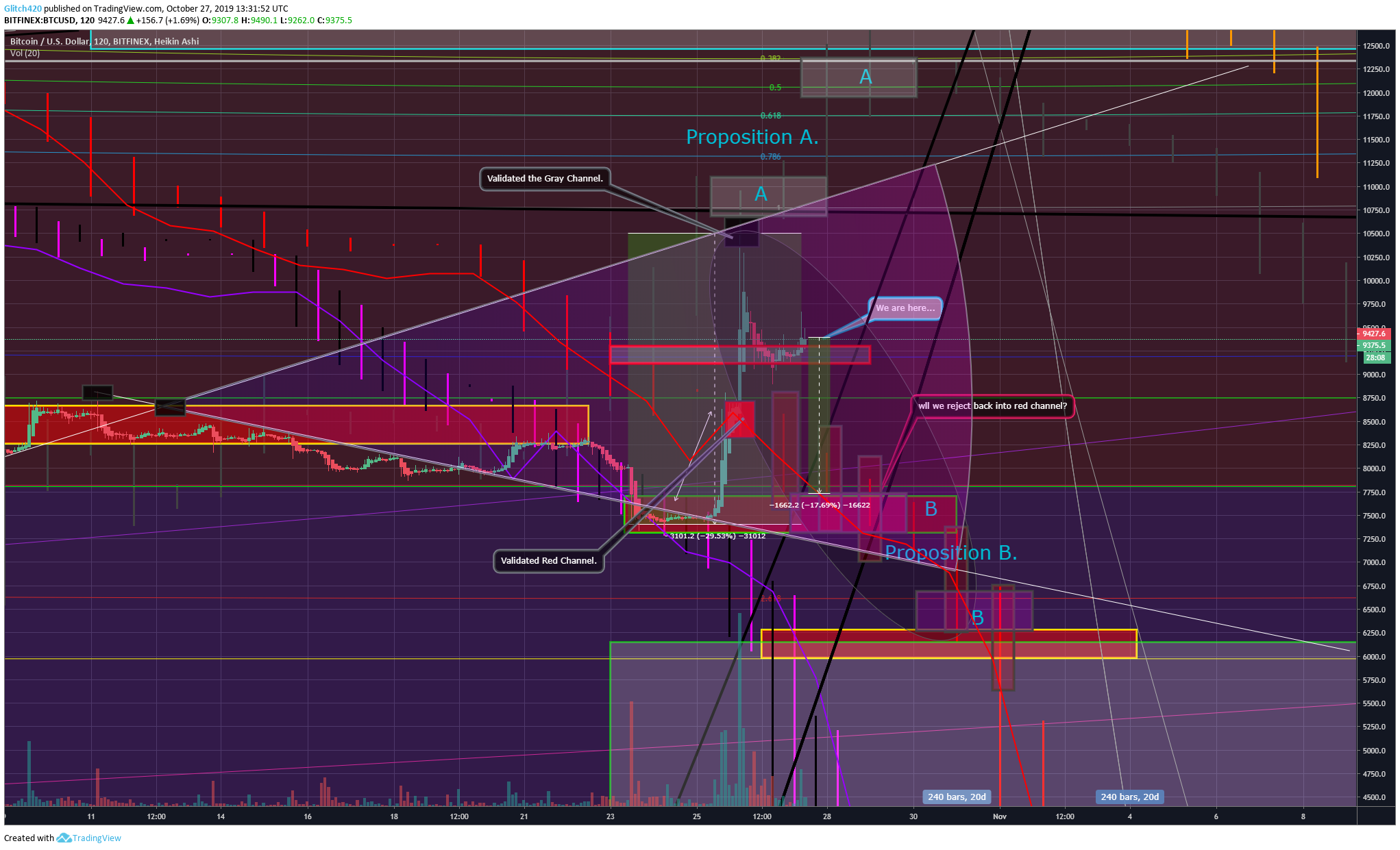Click the '240 bars, 20d' label beside date 4
The height and width of the screenshot is (850, 1400).
tap(1129, 797)
